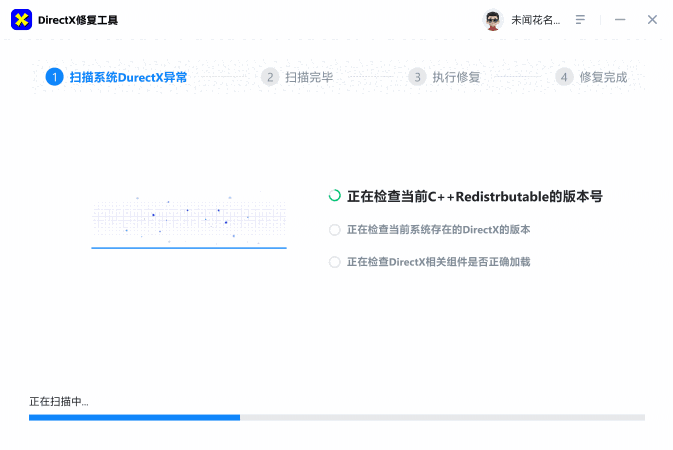The image size is (673, 450).
Task: Select the 扫描系统DurectX异常 step label
Action: click(128, 78)
